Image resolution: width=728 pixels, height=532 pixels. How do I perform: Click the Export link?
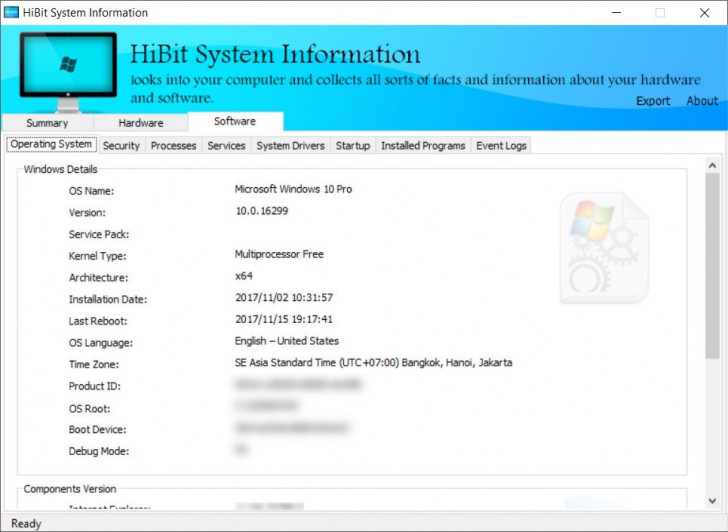point(653,101)
